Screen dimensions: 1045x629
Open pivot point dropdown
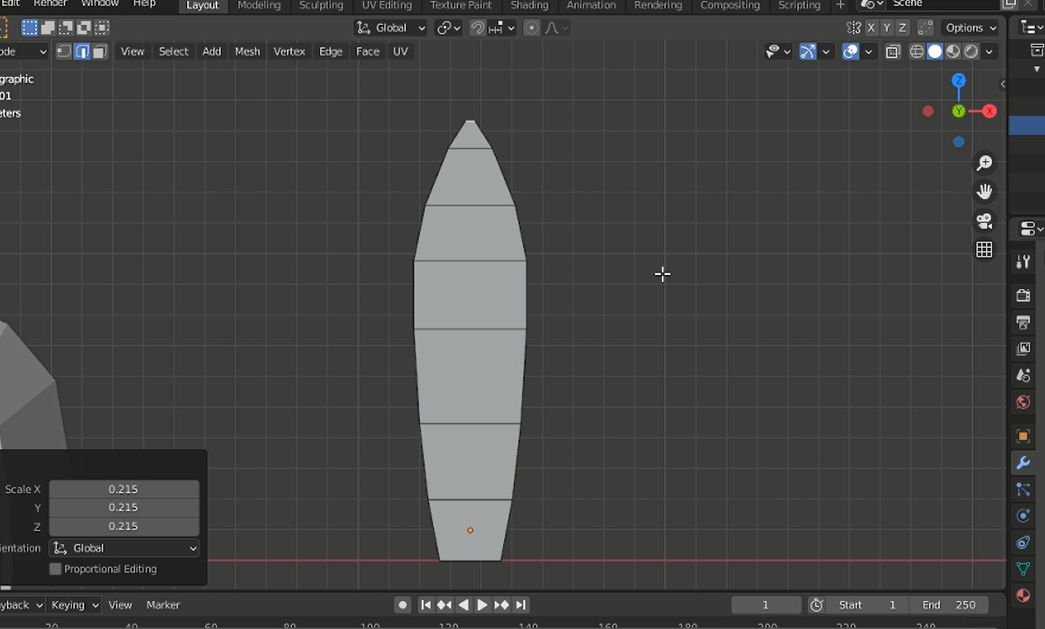(449, 27)
